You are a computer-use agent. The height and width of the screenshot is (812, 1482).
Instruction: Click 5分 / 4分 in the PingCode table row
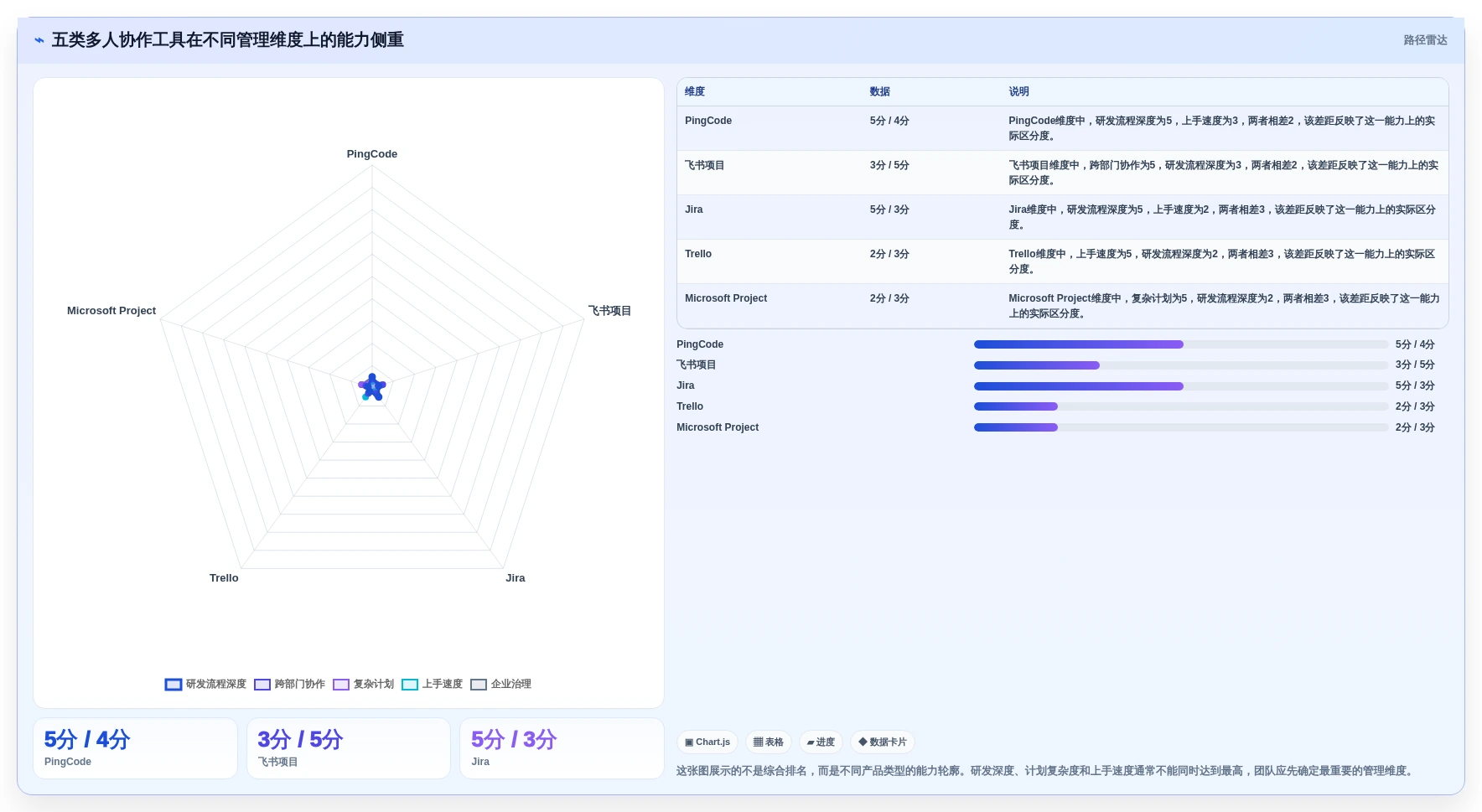click(889, 121)
